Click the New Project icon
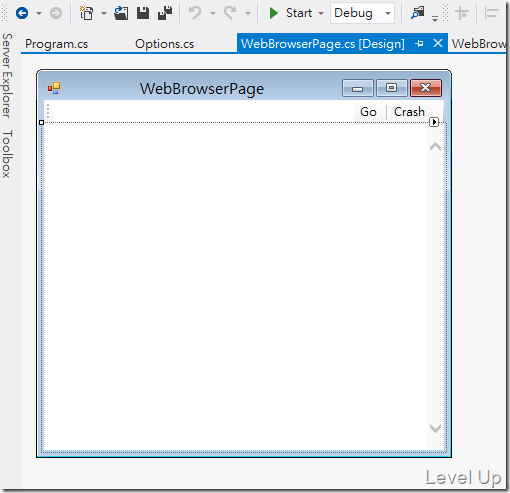The width and height of the screenshot is (510, 493). click(86, 13)
